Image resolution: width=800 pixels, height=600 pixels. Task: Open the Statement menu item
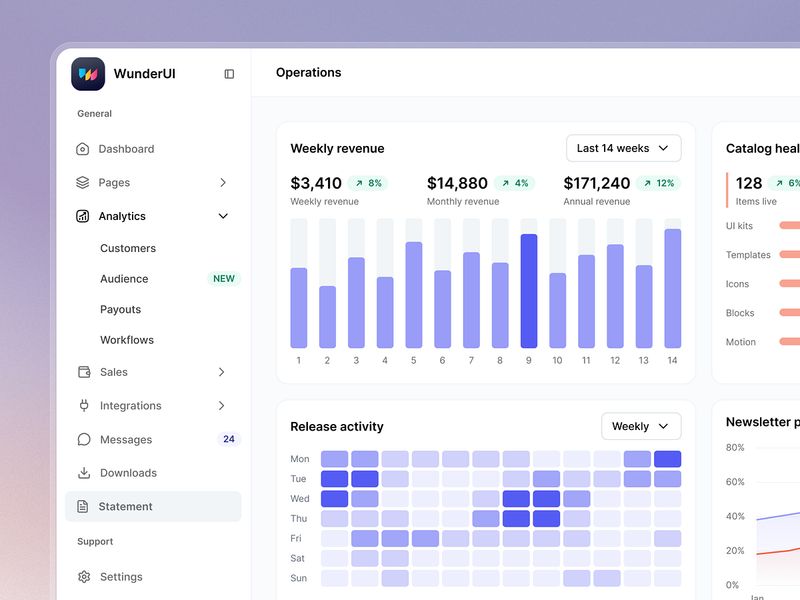153,507
